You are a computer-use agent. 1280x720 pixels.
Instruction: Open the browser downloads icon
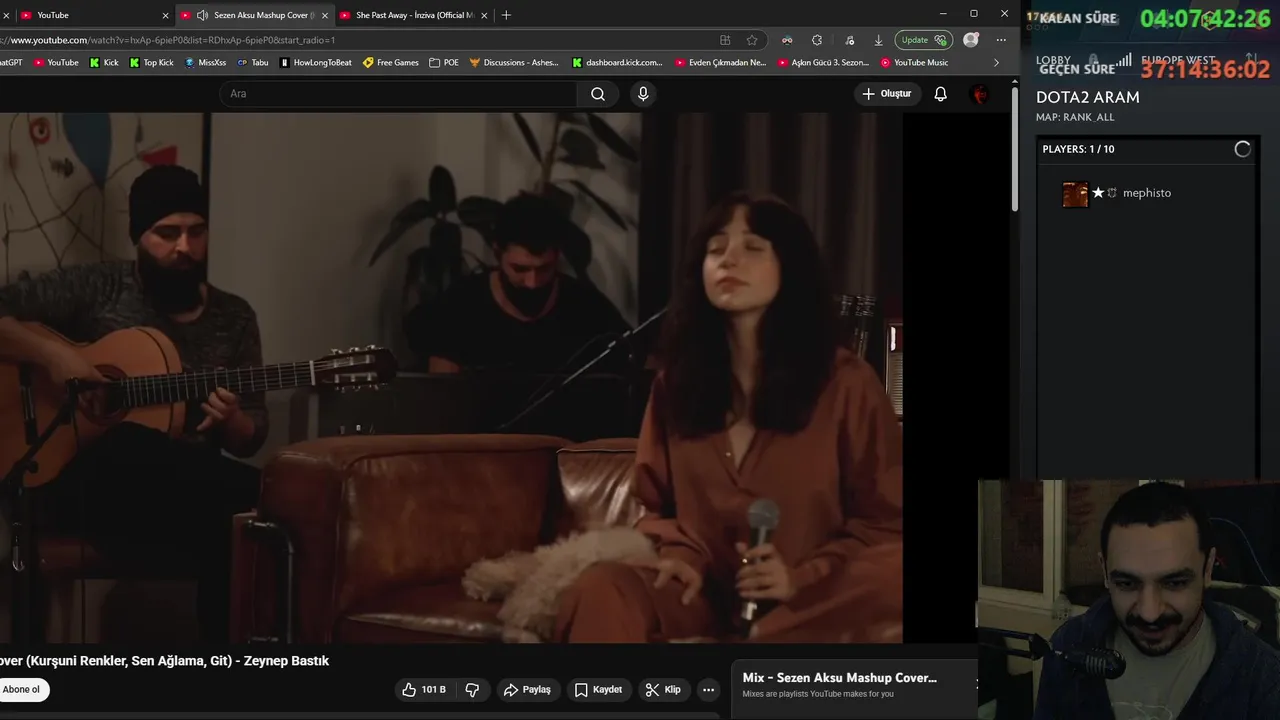tap(878, 40)
